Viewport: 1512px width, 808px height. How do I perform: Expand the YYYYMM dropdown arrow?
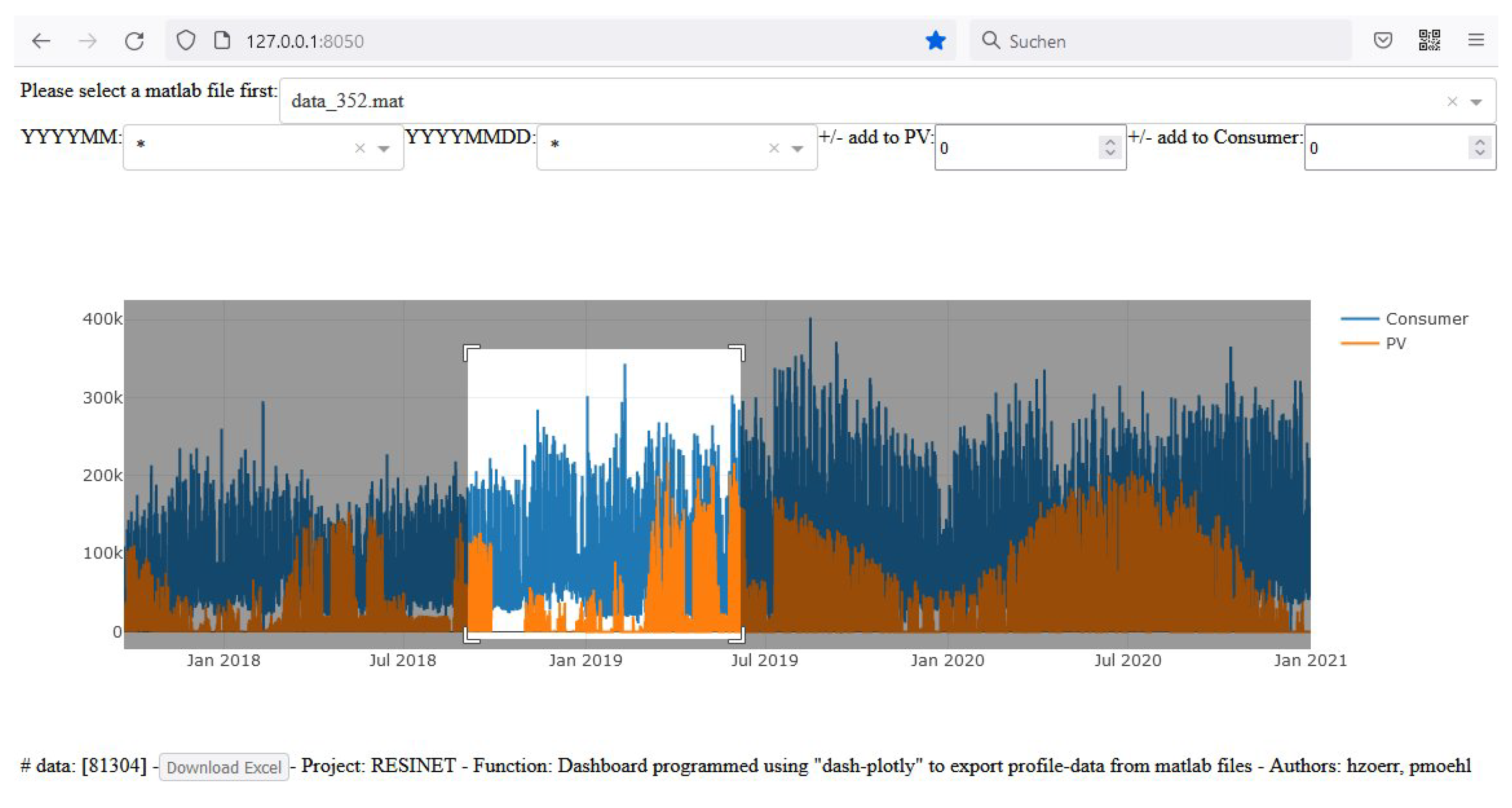(384, 149)
